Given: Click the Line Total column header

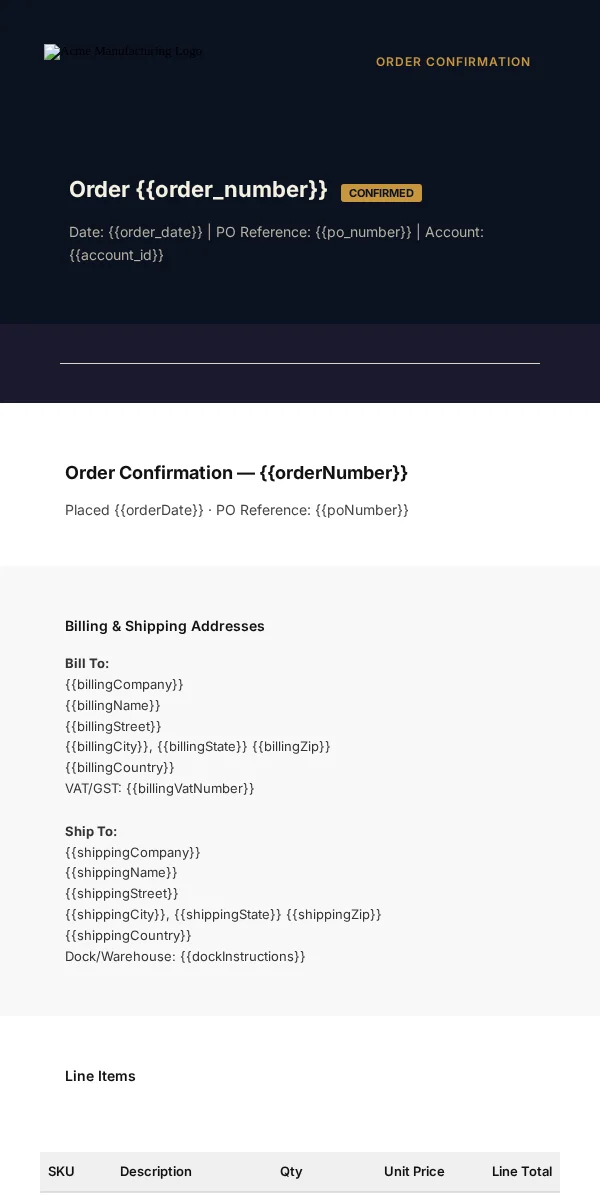Looking at the screenshot, I should (522, 1171).
